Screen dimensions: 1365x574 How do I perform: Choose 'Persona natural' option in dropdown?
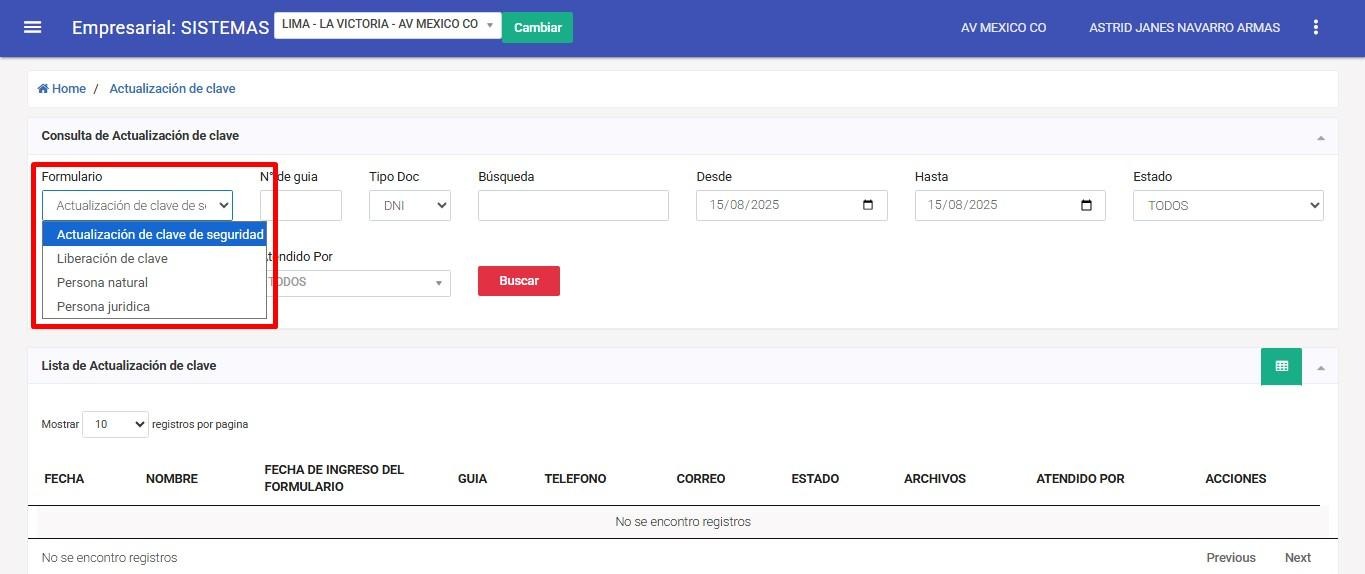click(102, 283)
